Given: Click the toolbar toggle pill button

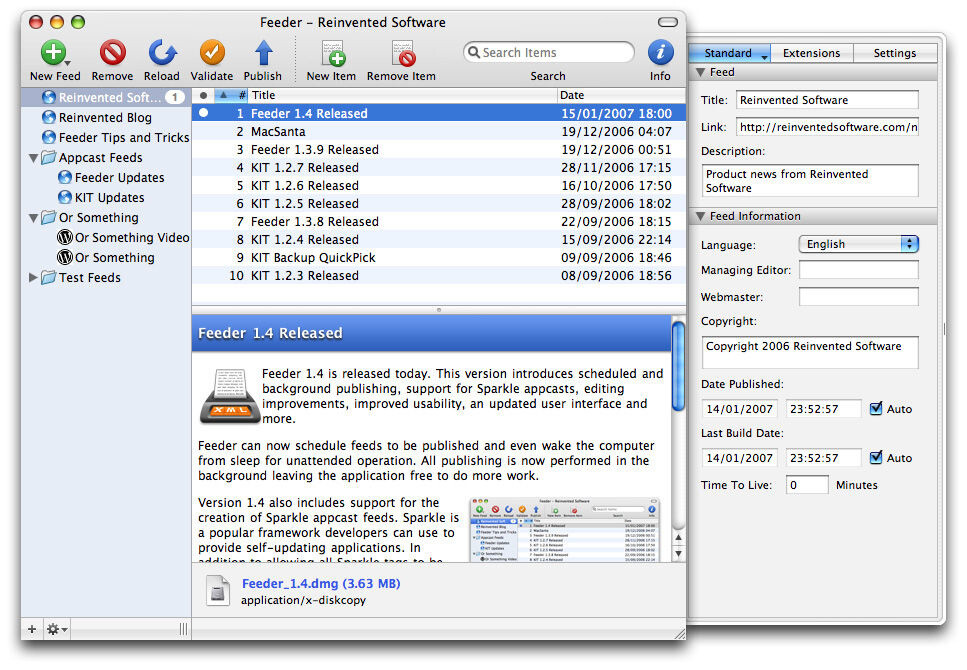Looking at the screenshot, I should click(667, 22).
